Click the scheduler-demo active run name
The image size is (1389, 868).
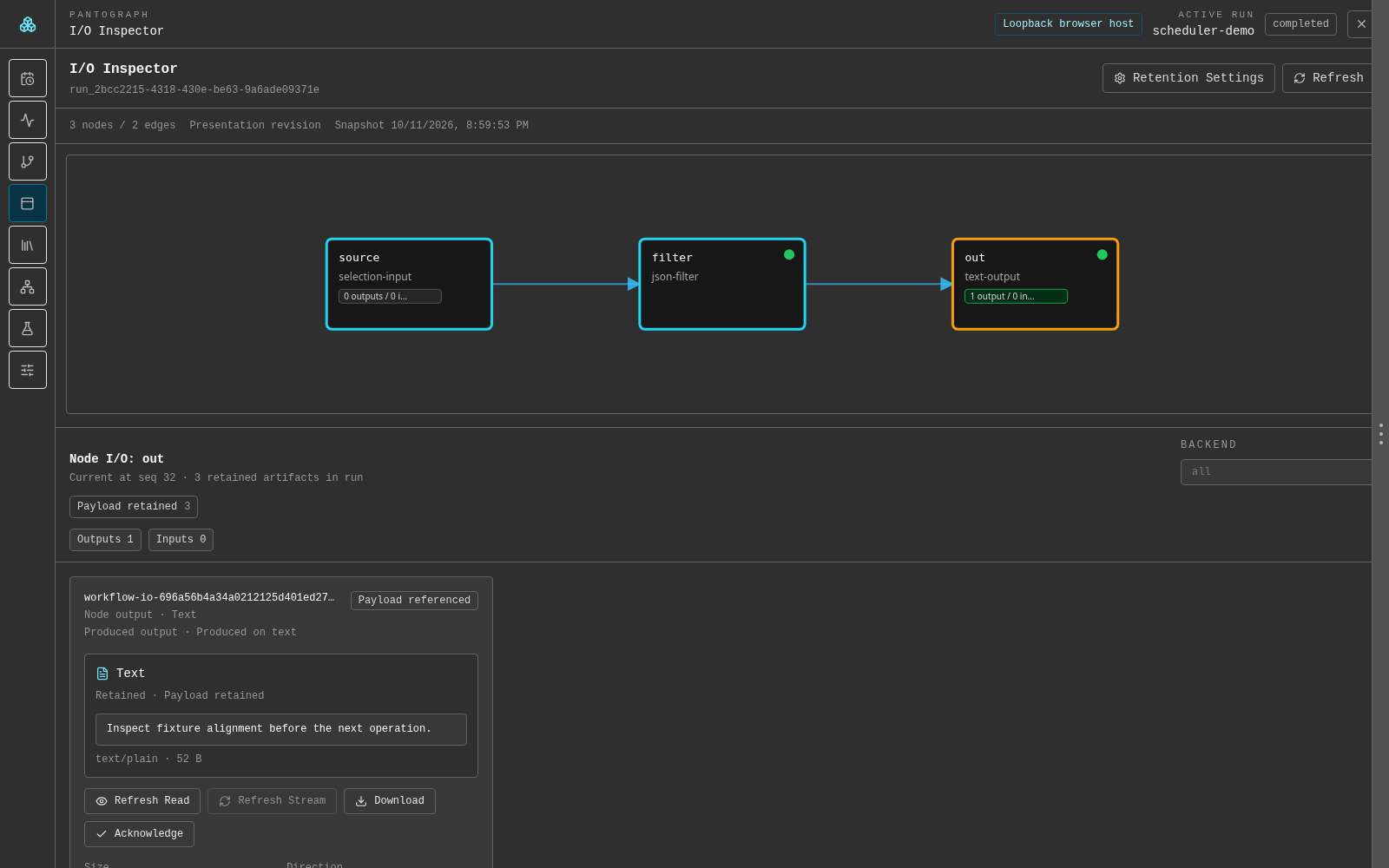1203,31
